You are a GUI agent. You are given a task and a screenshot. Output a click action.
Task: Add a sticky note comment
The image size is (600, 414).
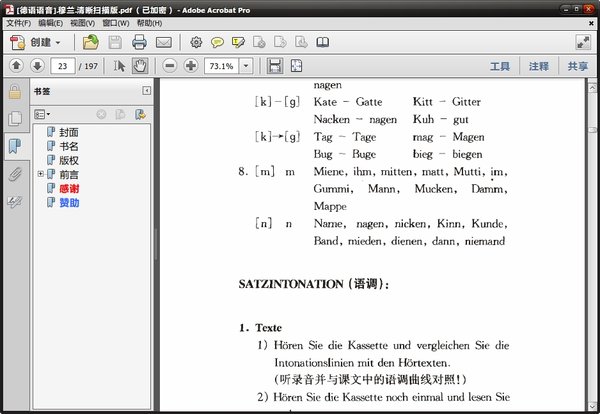pos(216,42)
